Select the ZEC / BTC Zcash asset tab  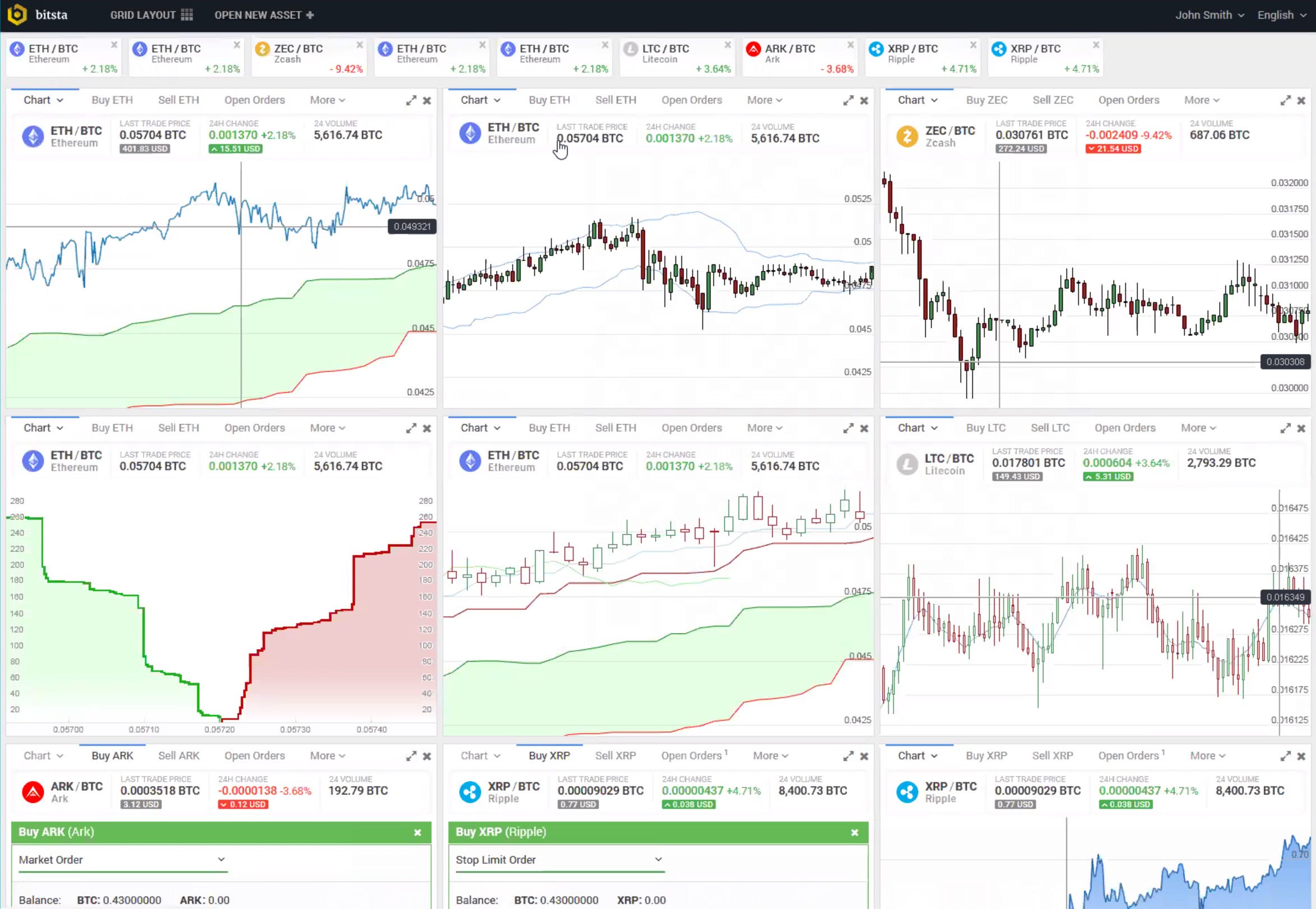pyautogui.click(x=309, y=57)
